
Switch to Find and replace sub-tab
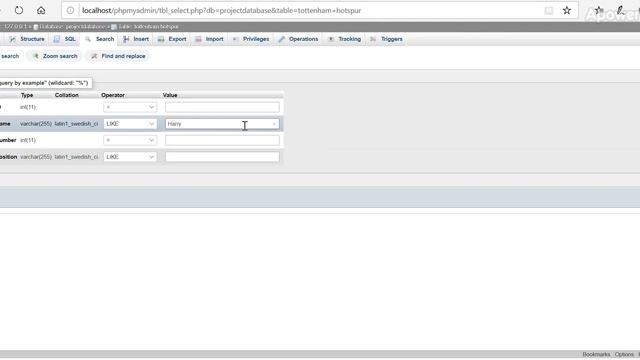[x=118, y=56]
